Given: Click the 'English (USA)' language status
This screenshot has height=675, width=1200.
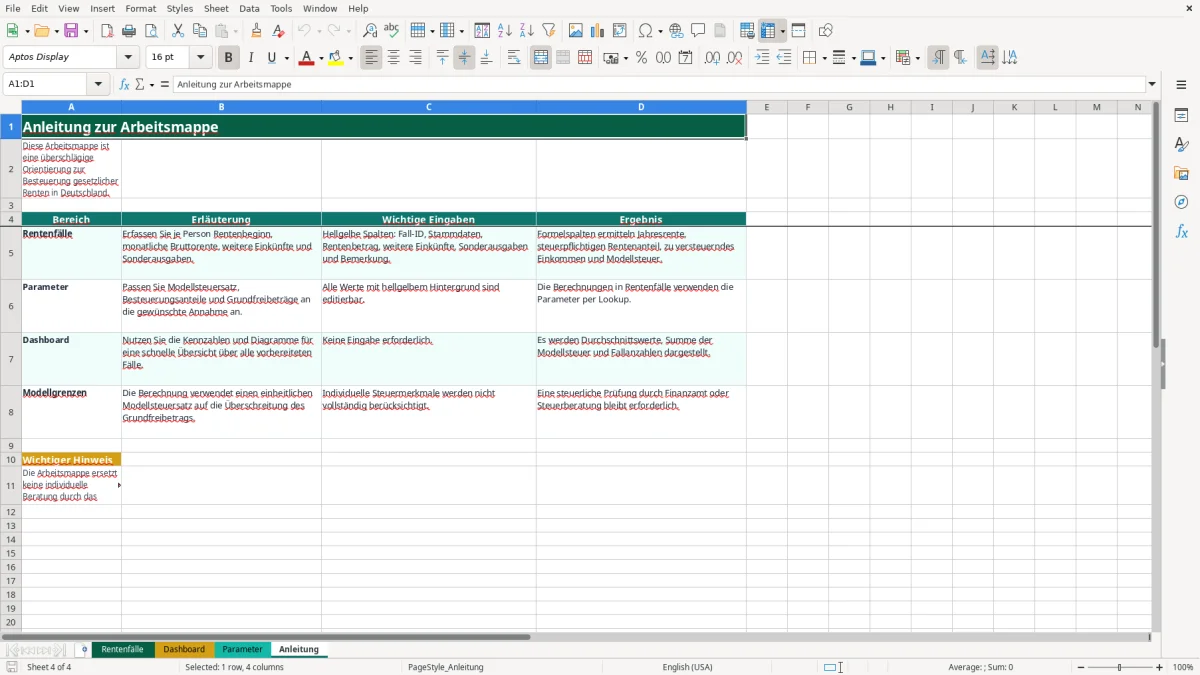Looking at the screenshot, I should tap(687, 667).
